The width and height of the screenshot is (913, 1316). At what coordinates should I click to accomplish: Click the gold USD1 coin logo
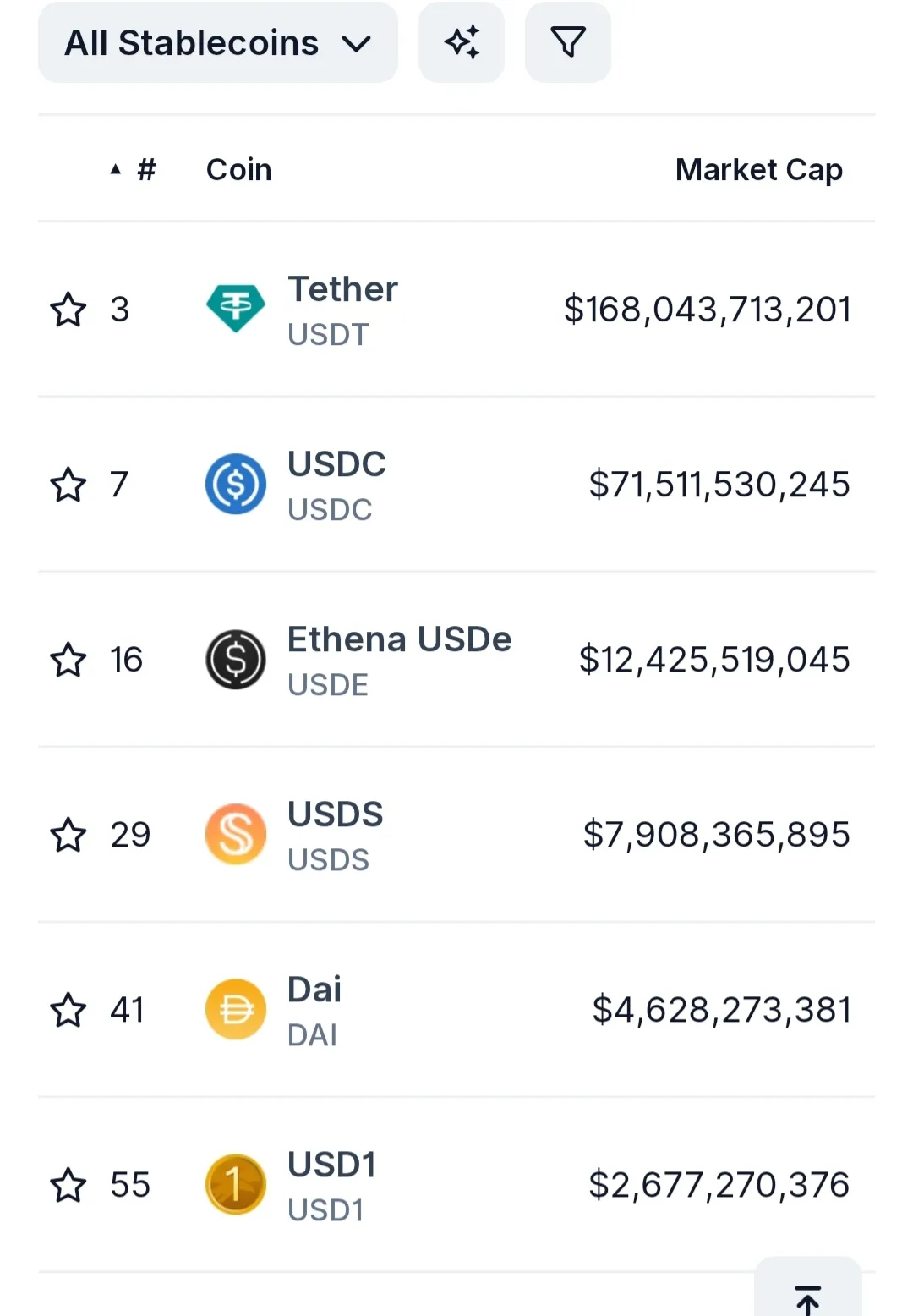(236, 1184)
